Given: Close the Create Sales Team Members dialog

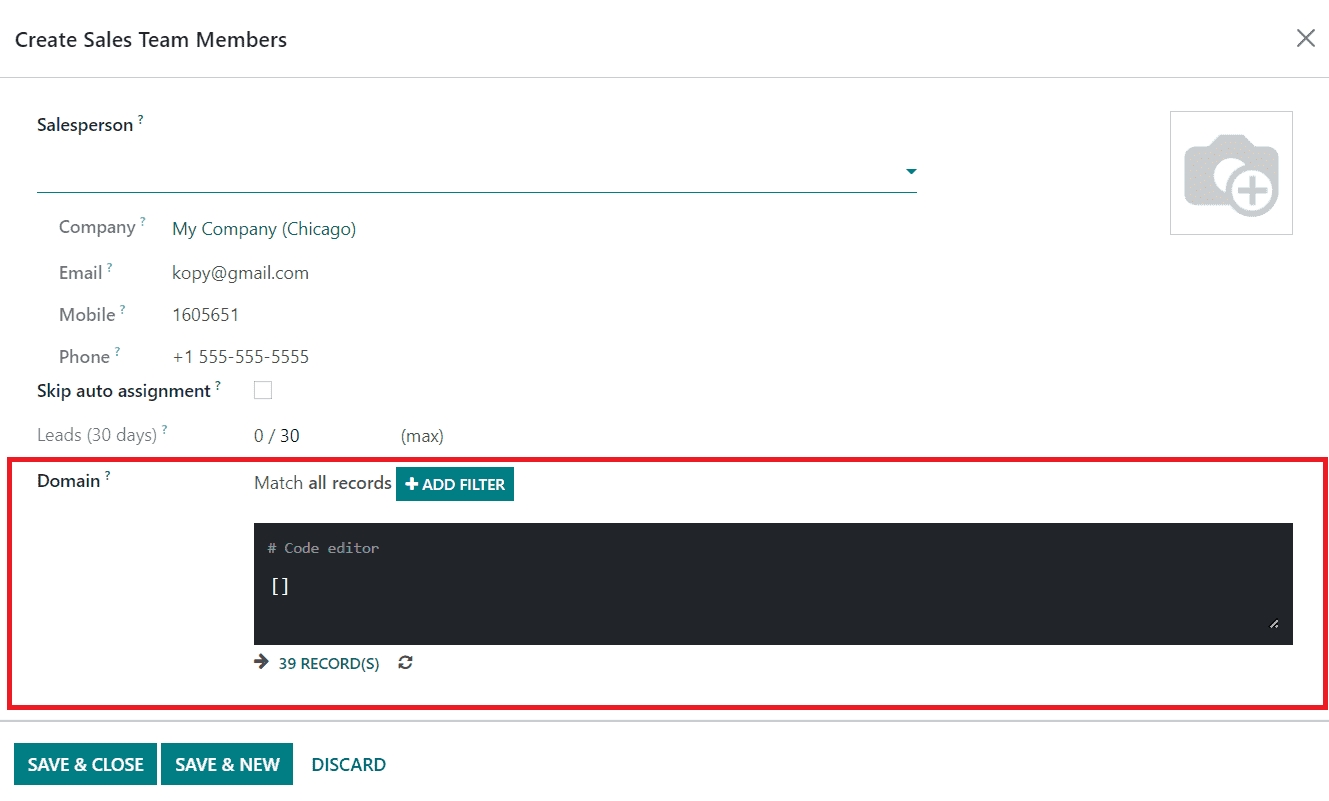Looking at the screenshot, I should 1305,38.
